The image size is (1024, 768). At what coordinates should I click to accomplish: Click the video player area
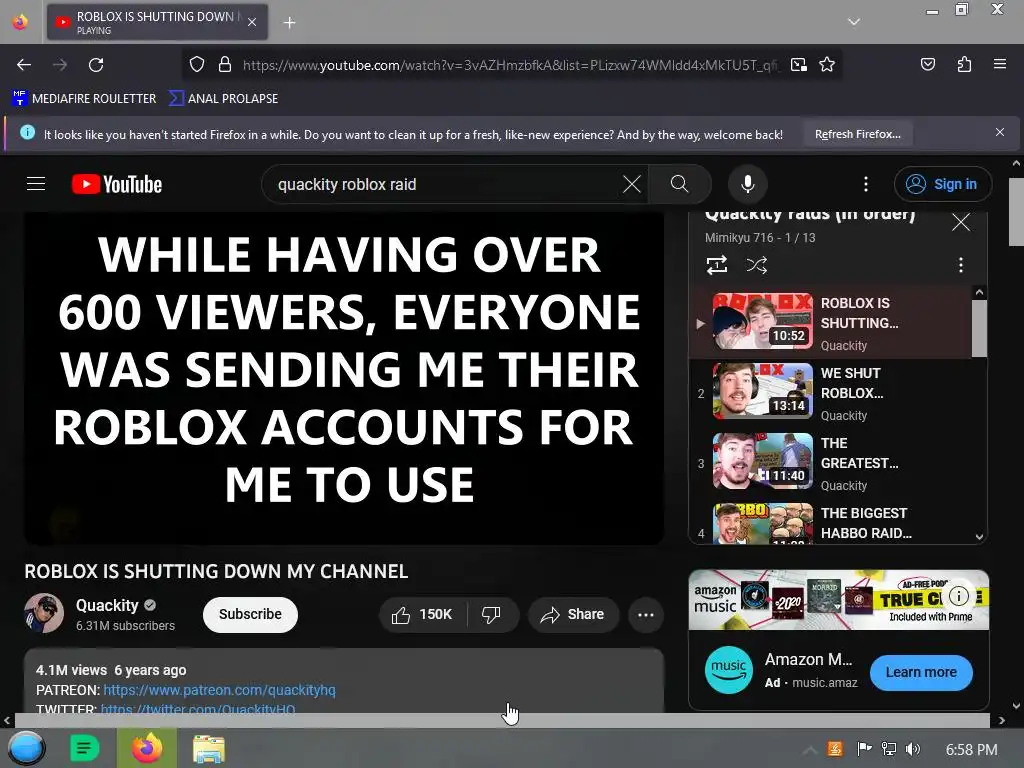click(x=344, y=377)
